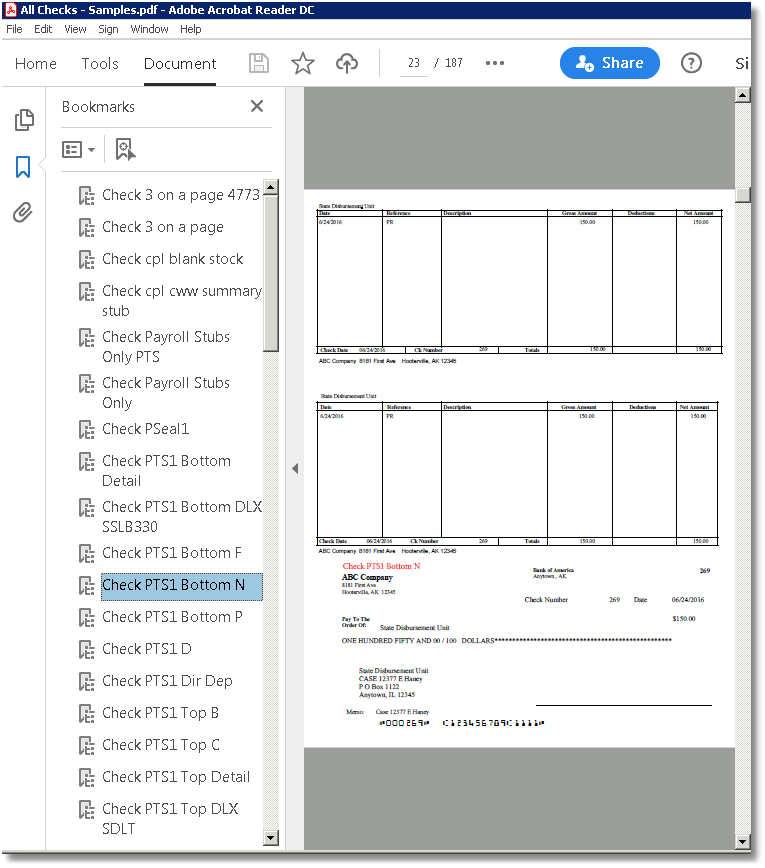Click the page number field showing 23
The width and height of the screenshot is (765, 868).
(414, 63)
